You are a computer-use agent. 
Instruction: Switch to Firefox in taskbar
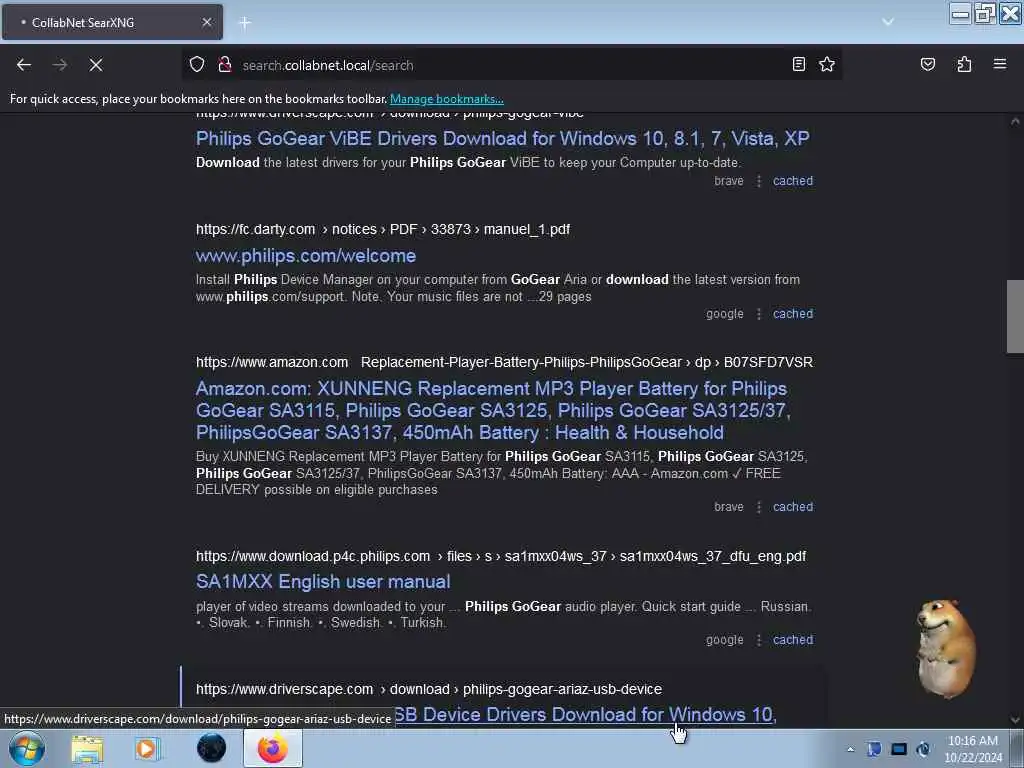(272, 748)
